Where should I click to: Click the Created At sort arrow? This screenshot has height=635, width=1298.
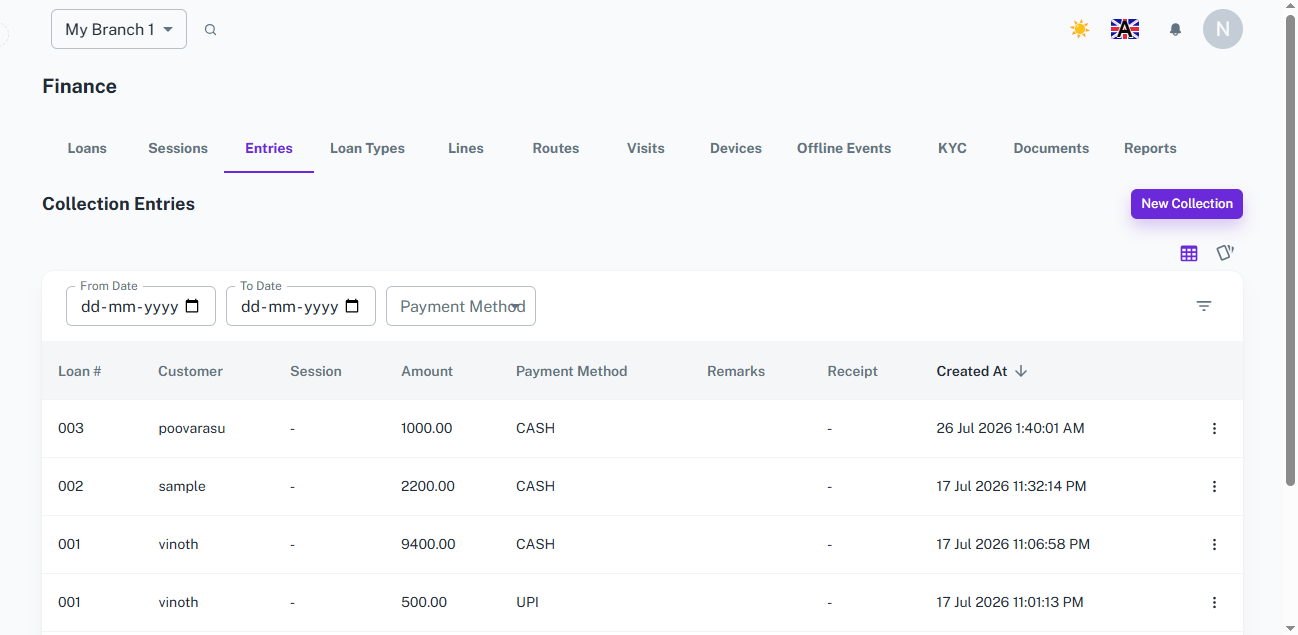(1021, 371)
